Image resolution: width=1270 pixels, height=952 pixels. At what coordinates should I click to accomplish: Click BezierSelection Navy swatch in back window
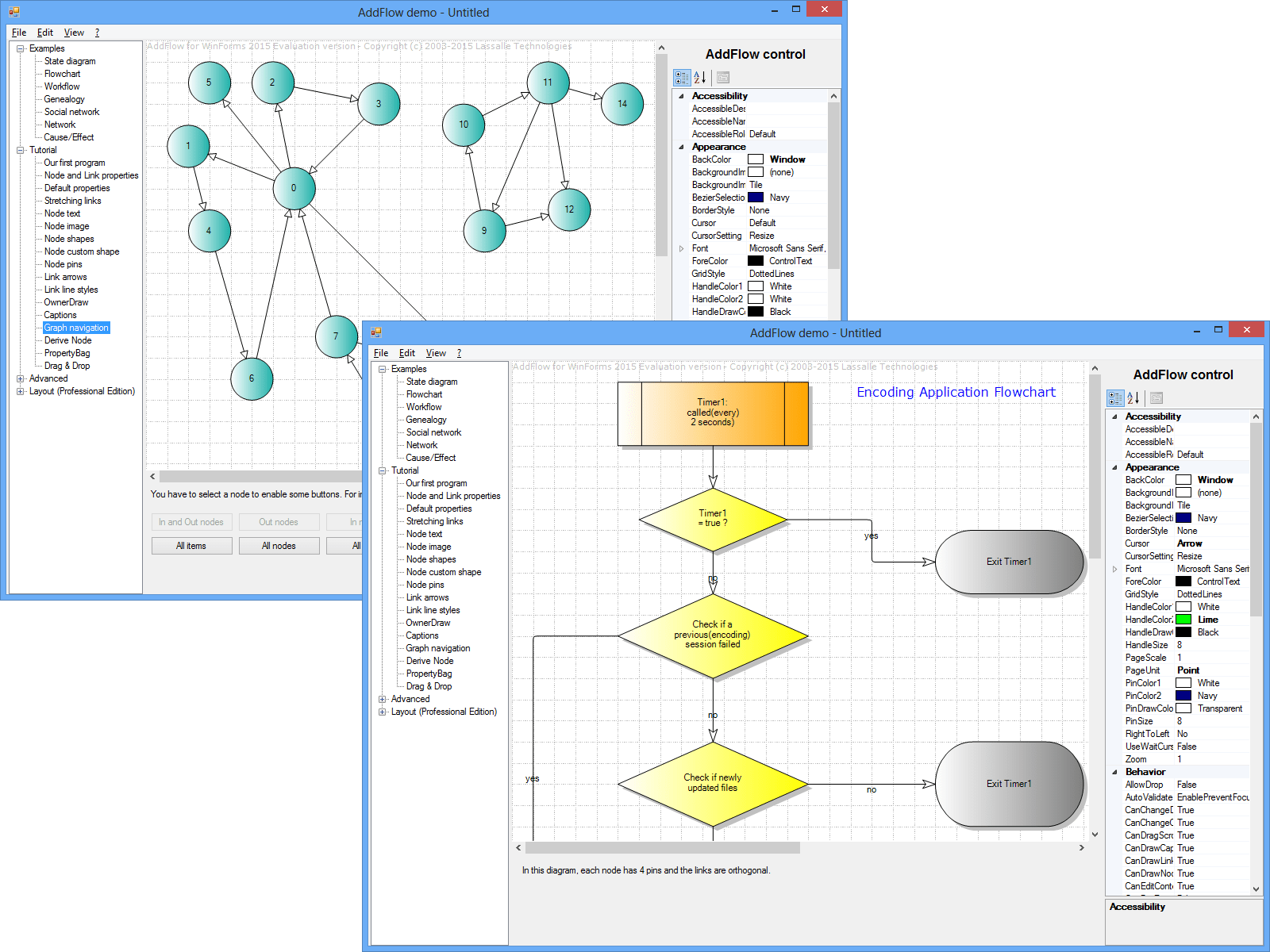tap(756, 198)
